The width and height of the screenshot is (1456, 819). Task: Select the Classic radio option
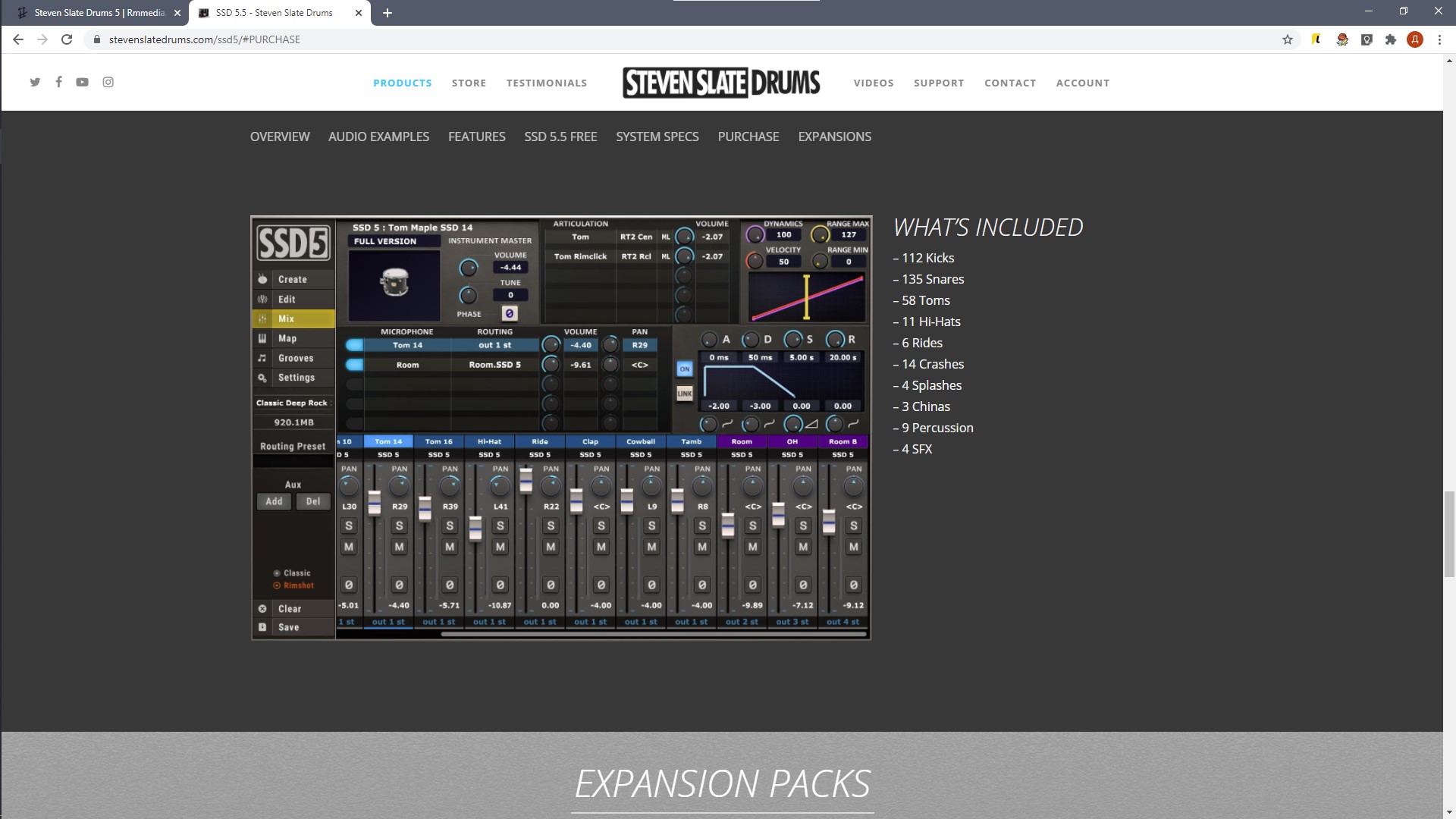pos(293,573)
